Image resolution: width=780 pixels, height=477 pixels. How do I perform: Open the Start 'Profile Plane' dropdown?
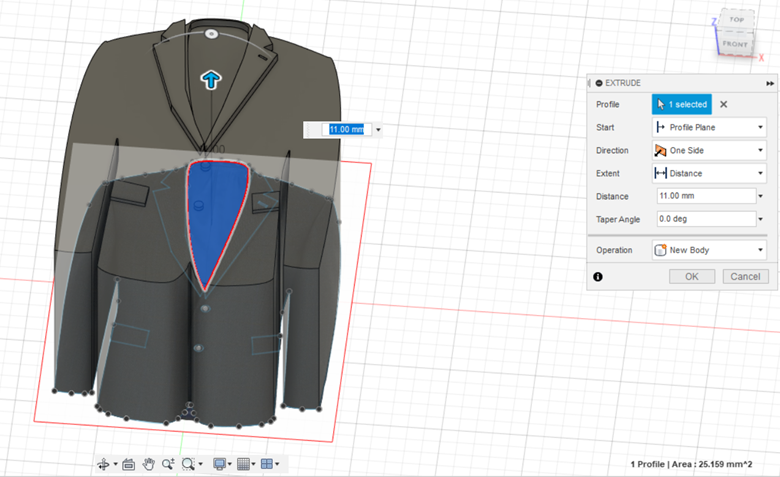pos(709,127)
